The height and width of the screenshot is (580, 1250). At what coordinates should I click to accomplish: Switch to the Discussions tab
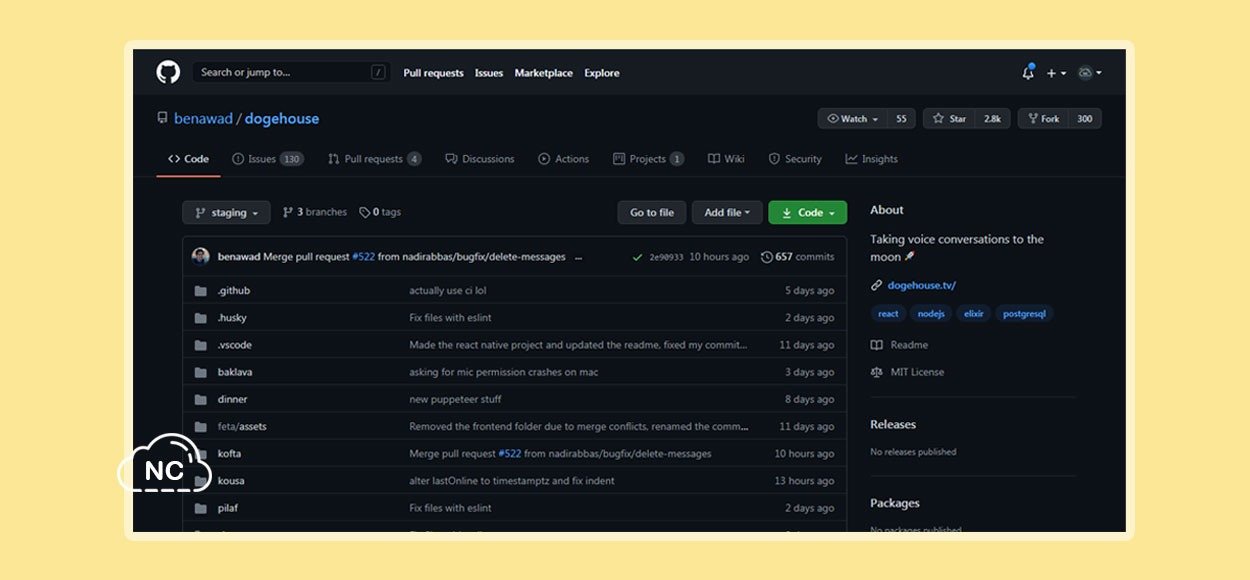click(x=480, y=159)
